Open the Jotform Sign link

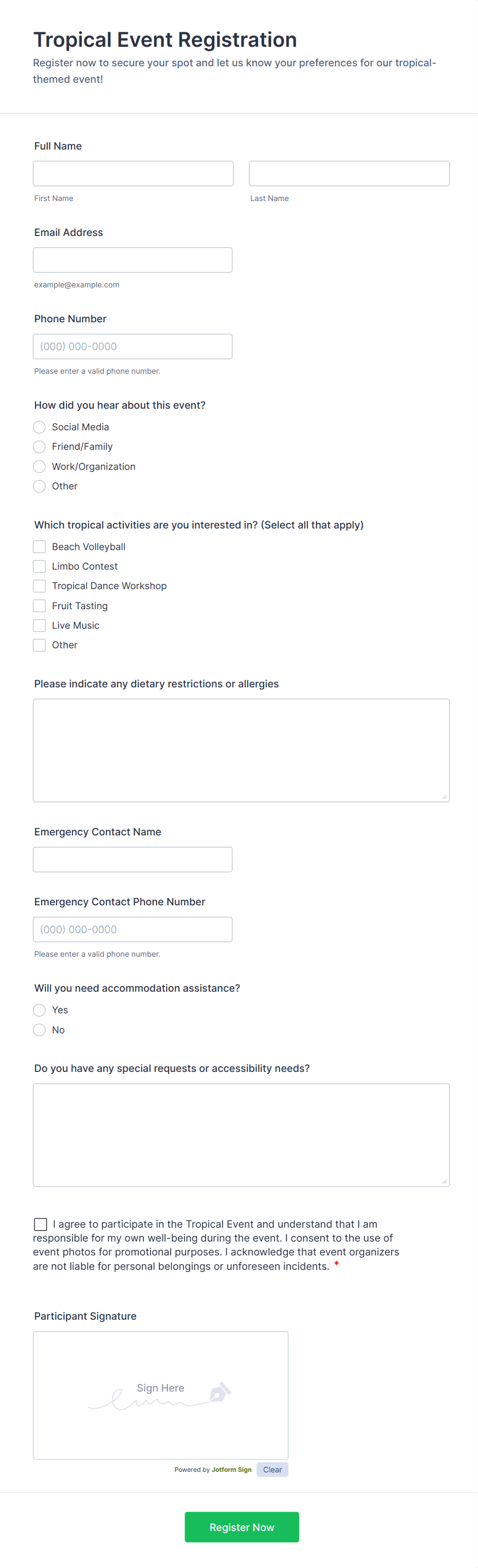[x=231, y=1469]
